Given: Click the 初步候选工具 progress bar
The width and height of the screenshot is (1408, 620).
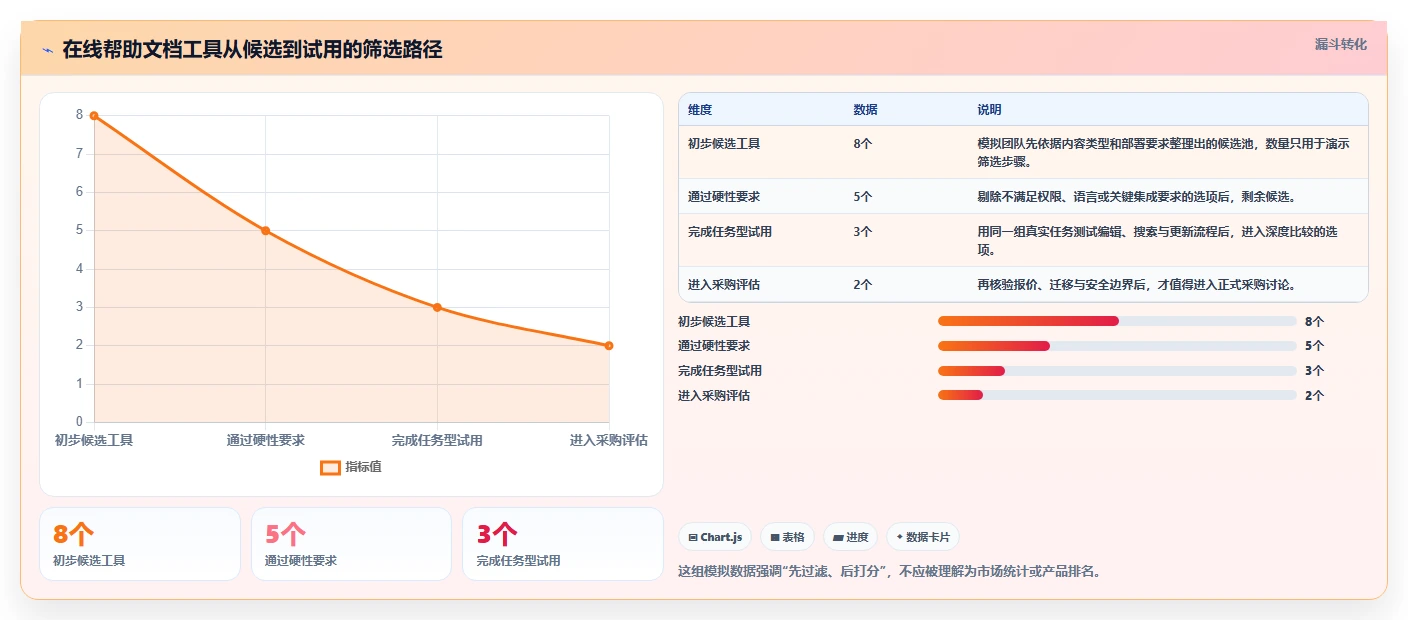Looking at the screenshot, I should click(1117, 321).
